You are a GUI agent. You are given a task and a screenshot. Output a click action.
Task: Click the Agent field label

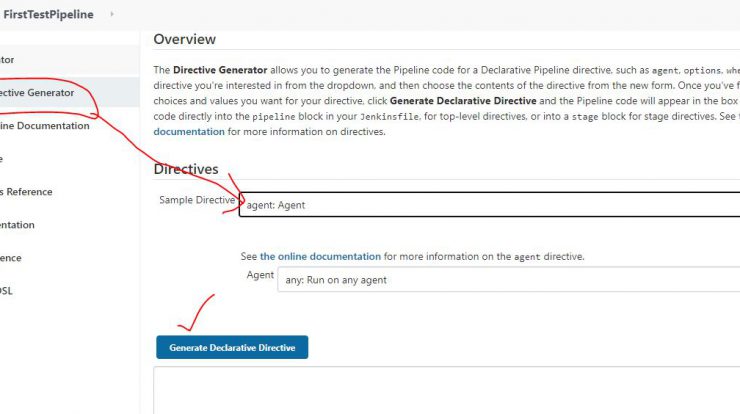(260, 275)
